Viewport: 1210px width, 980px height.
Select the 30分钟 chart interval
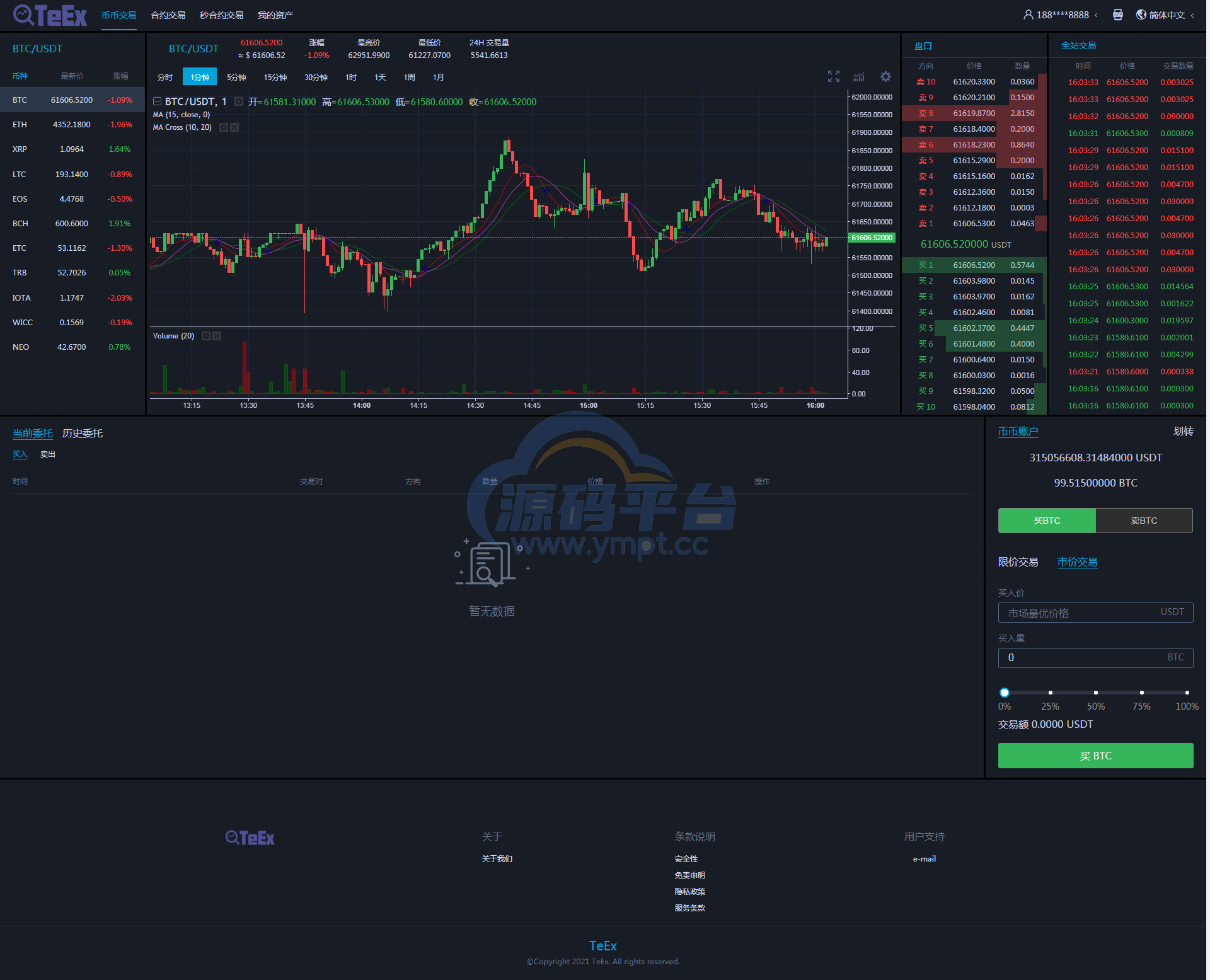point(316,77)
